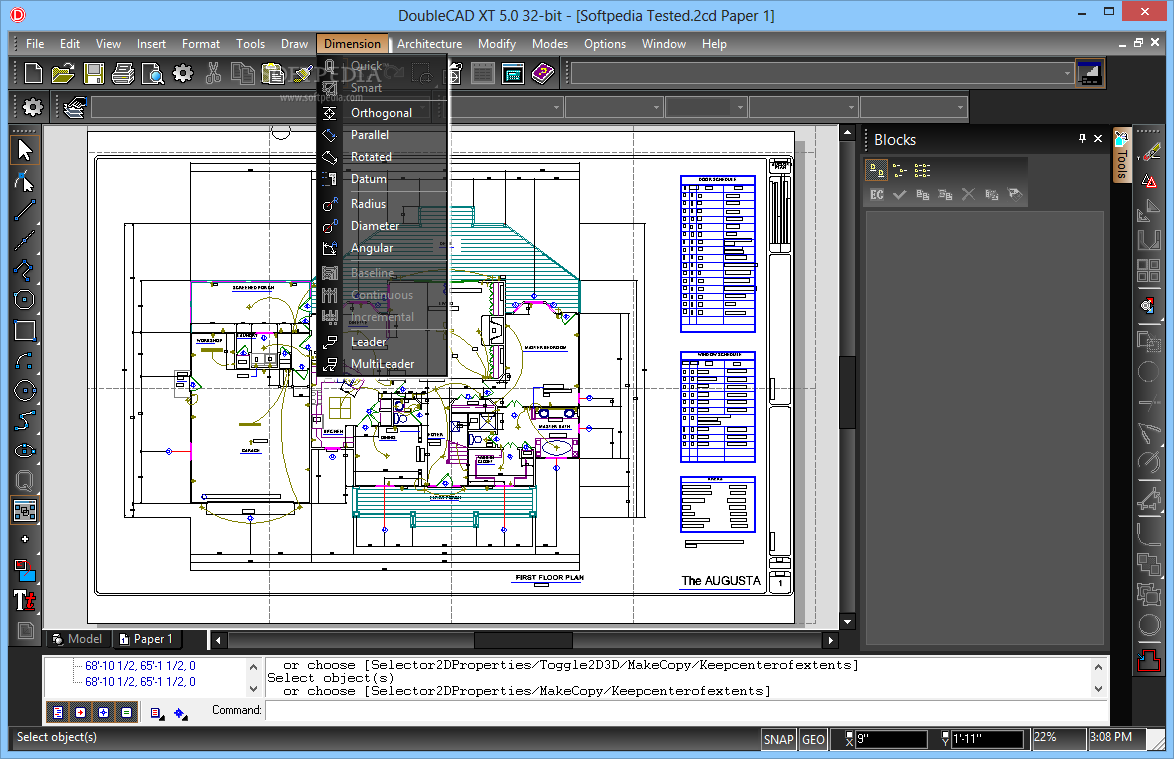The image size is (1174, 759).
Task: Choose the Edit node tool below Select
Action: (x=25, y=180)
